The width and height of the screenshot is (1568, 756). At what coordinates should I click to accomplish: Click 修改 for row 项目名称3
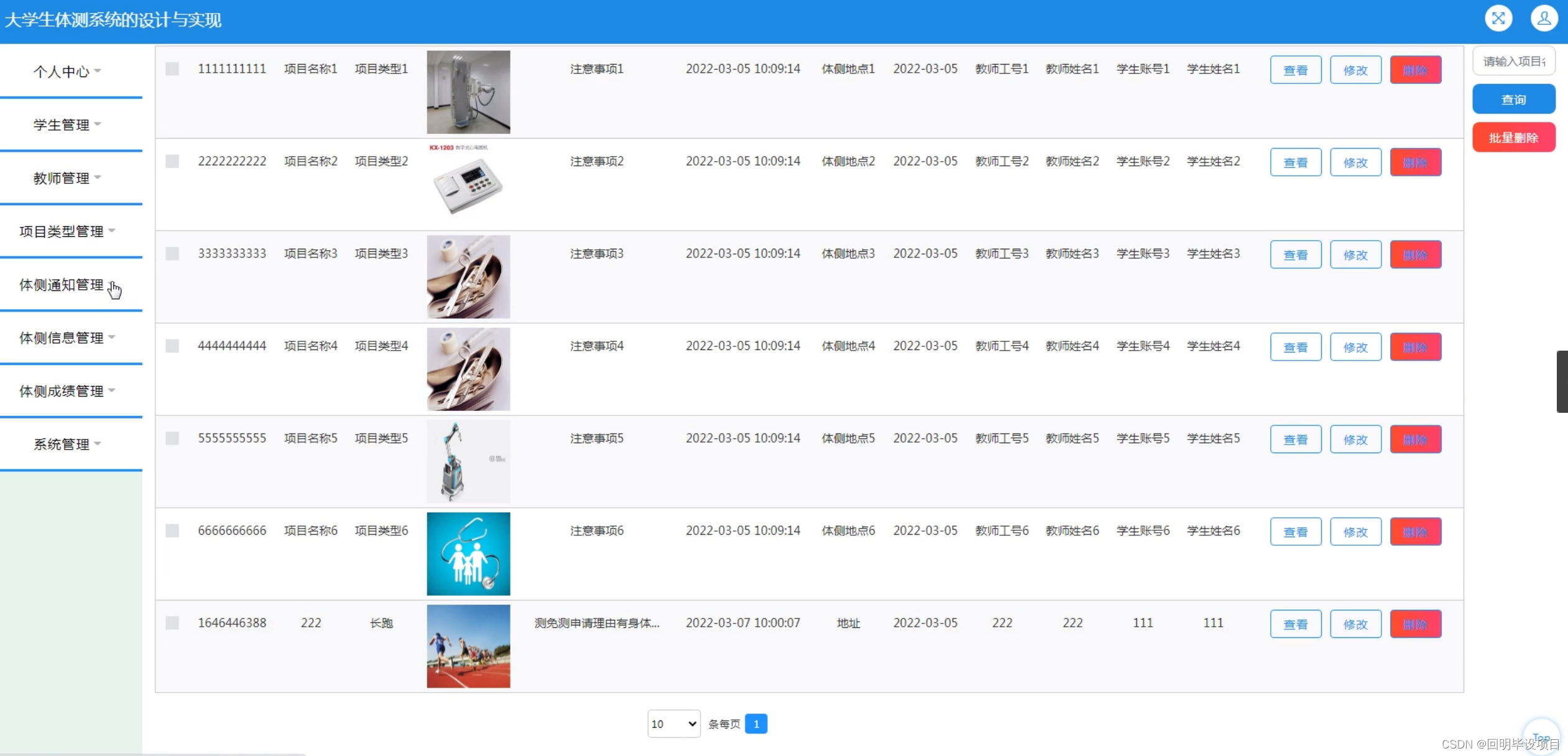click(1355, 254)
